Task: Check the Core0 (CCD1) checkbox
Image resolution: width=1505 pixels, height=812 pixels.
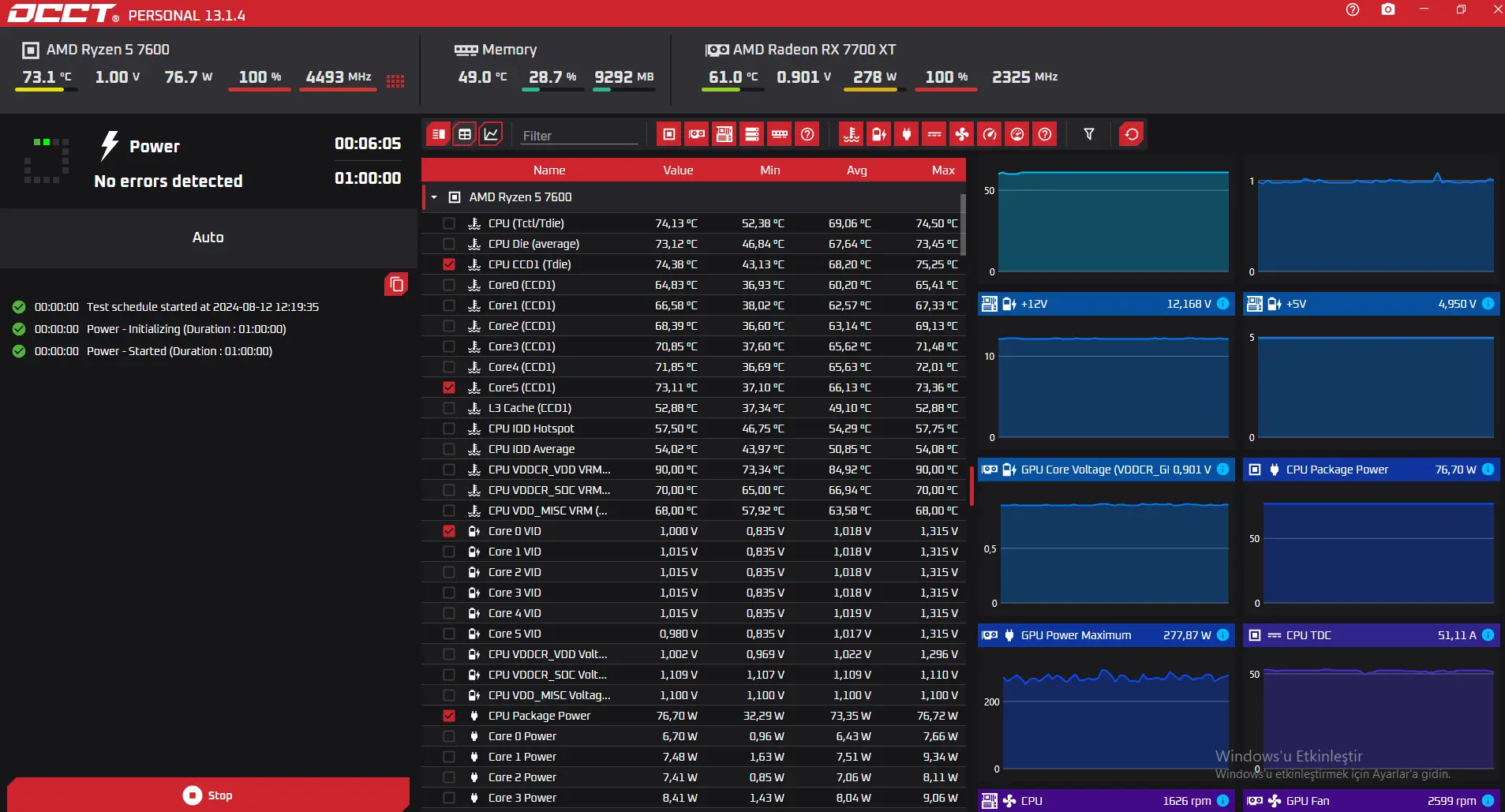Action: [449, 285]
